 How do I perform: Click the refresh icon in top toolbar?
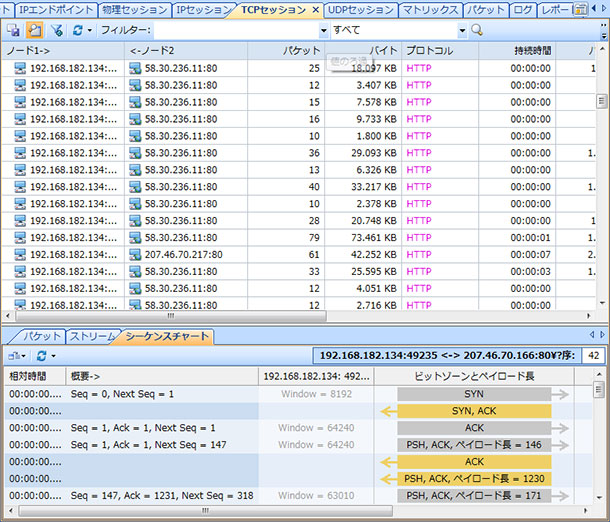[78, 30]
